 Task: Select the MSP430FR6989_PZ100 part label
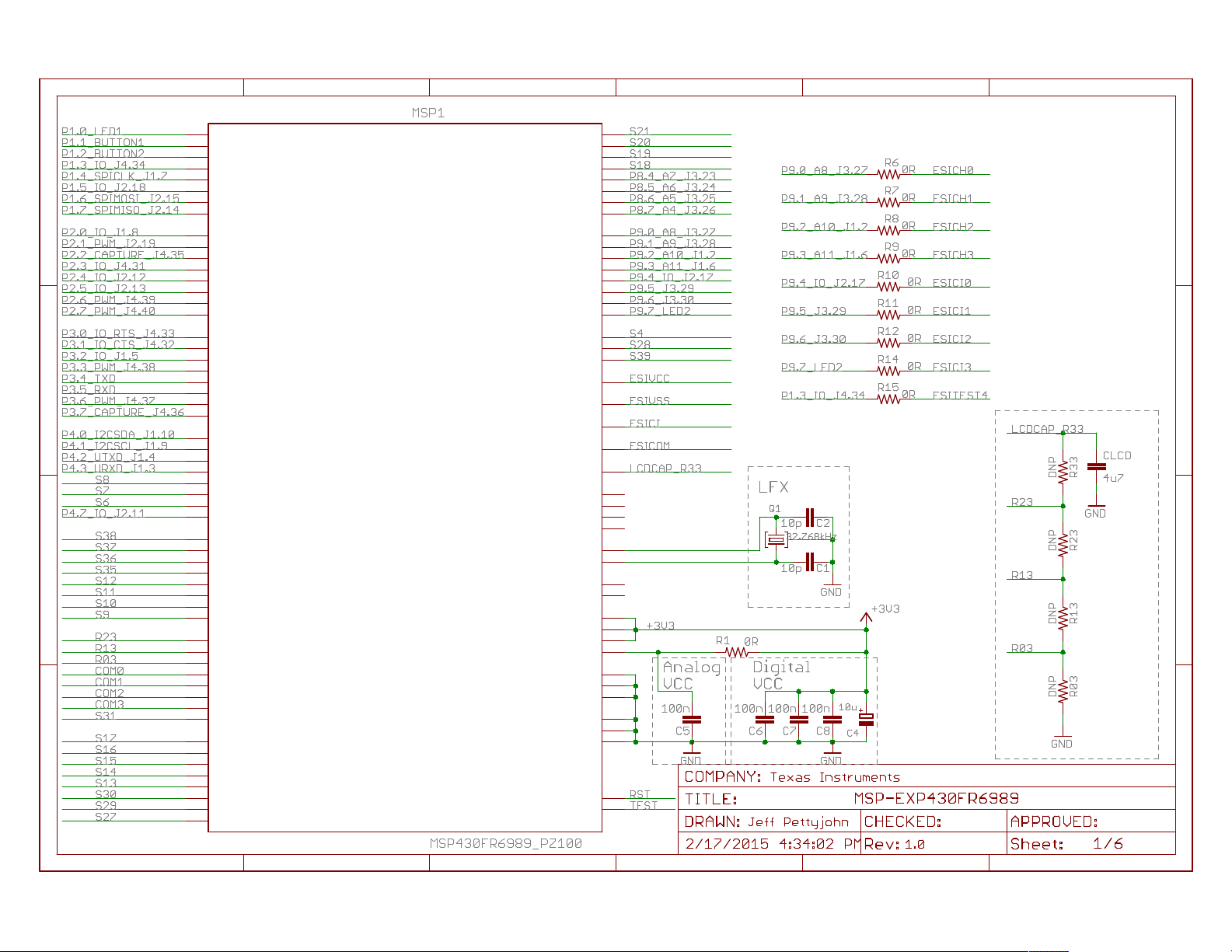[x=505, y=843]
